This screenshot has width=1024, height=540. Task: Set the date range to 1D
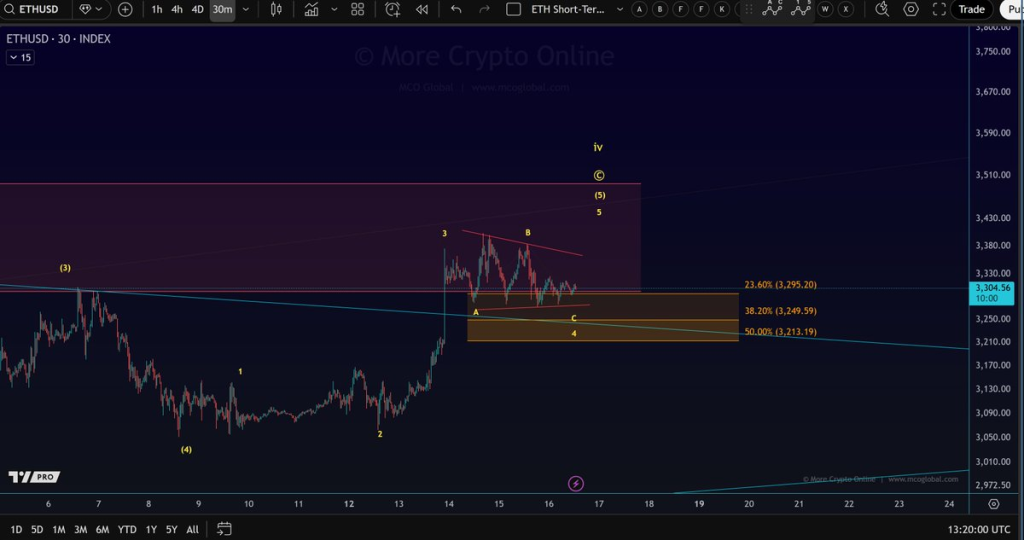tap(16, 530)
